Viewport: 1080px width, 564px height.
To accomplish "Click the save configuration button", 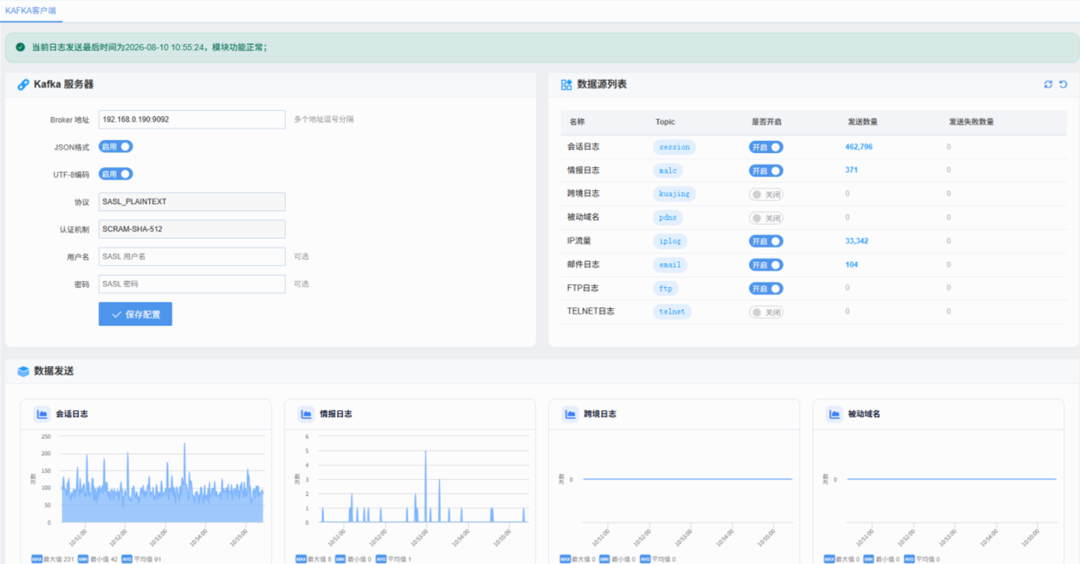I will (x=135, y=314).
